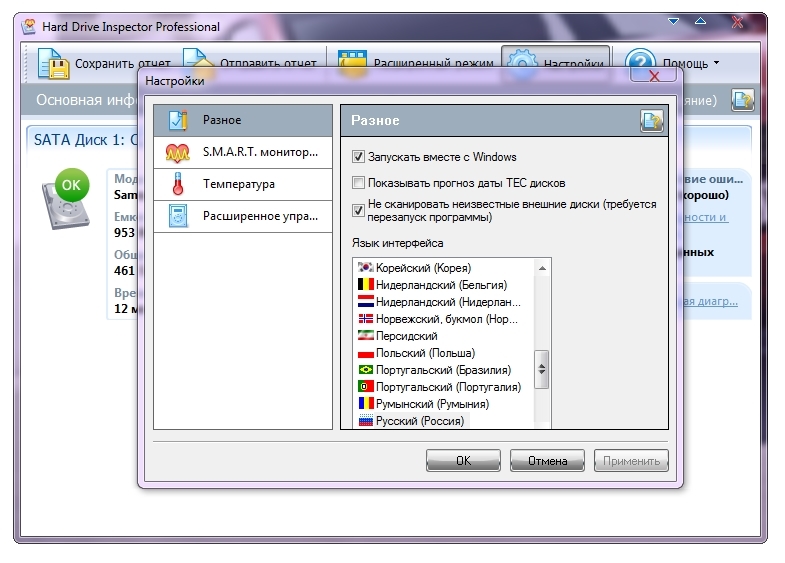Click the floppy disk Save report icon
The height and width of the screenshot is (563, 785).
click(x=53, y=62)
